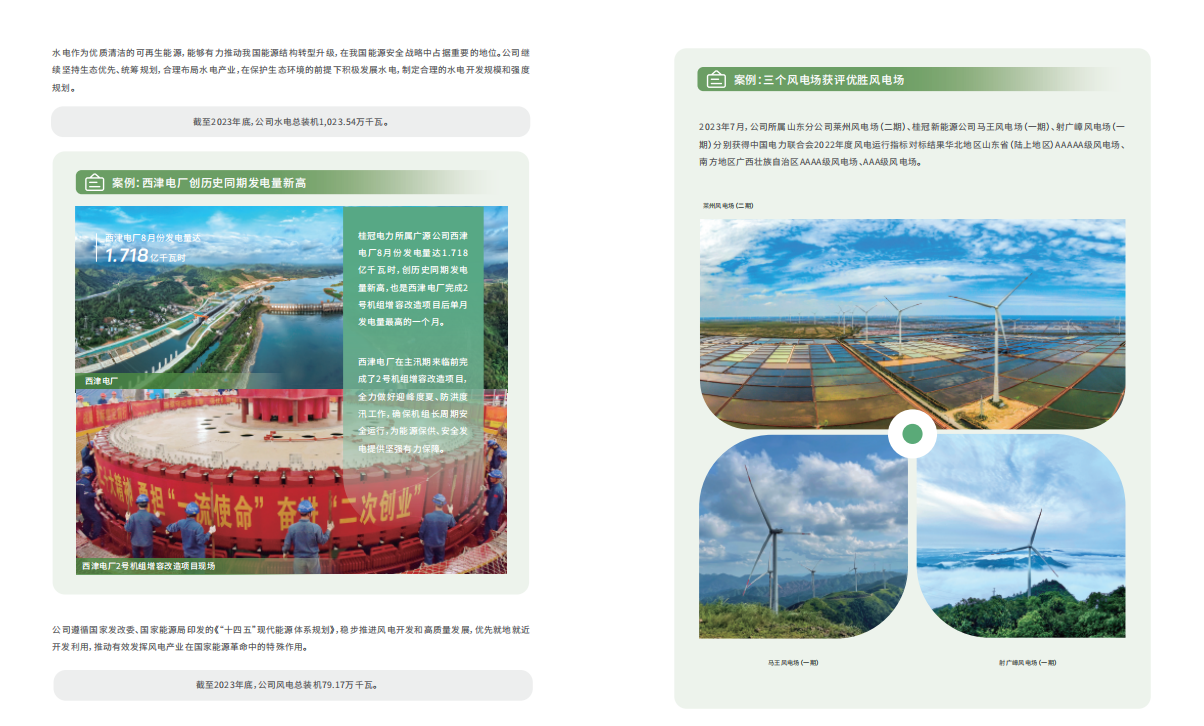Image resolution: width=1204 pixels, height=726 pixels.
Task: Click the 莱州风电场(二期) caption
Action: pyautogui.click(x=728, y=205)
